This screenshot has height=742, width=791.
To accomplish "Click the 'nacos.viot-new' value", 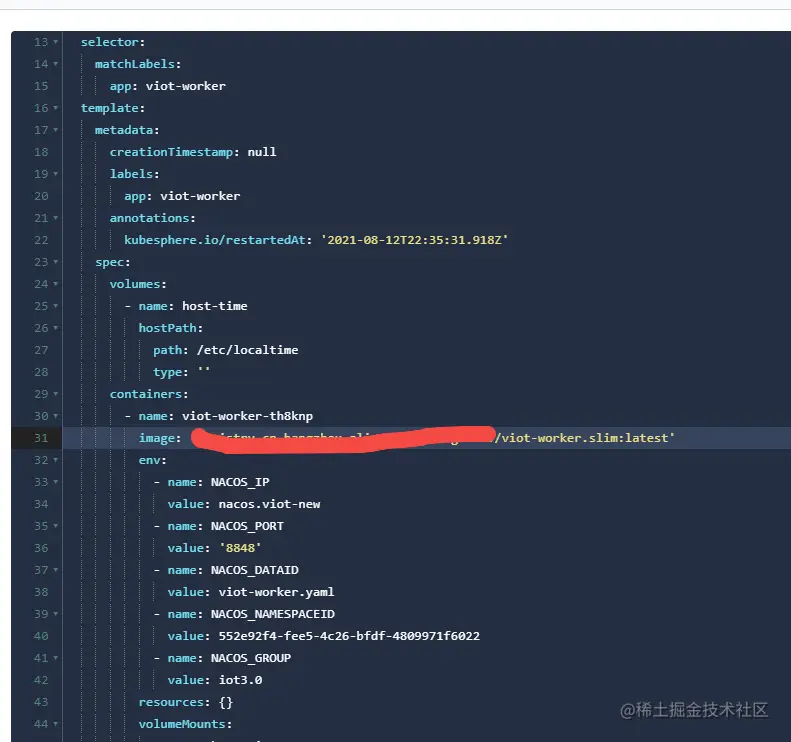I will coord(269,504).
